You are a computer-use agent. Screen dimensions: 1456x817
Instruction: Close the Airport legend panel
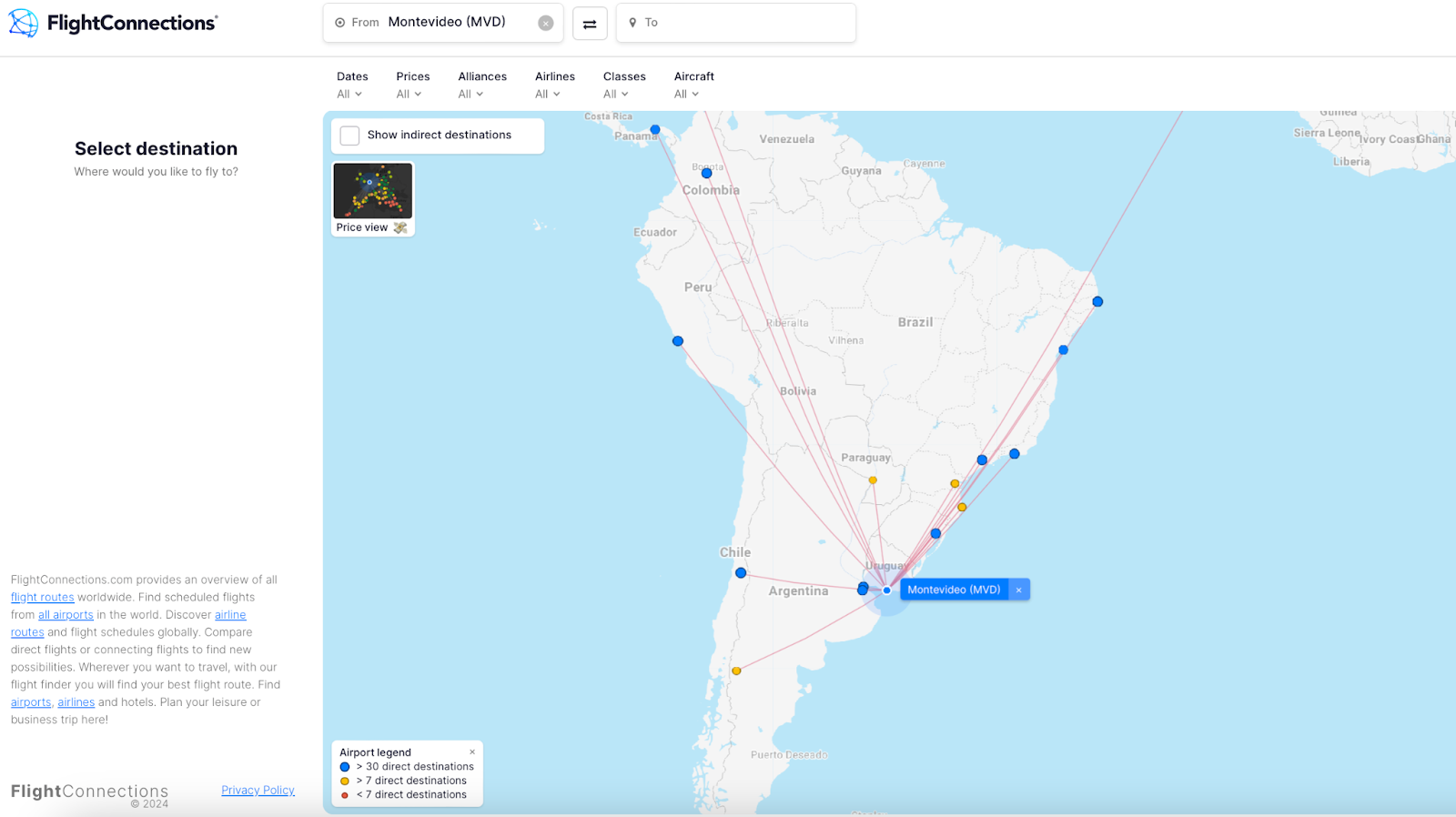[x=472, y=752]
